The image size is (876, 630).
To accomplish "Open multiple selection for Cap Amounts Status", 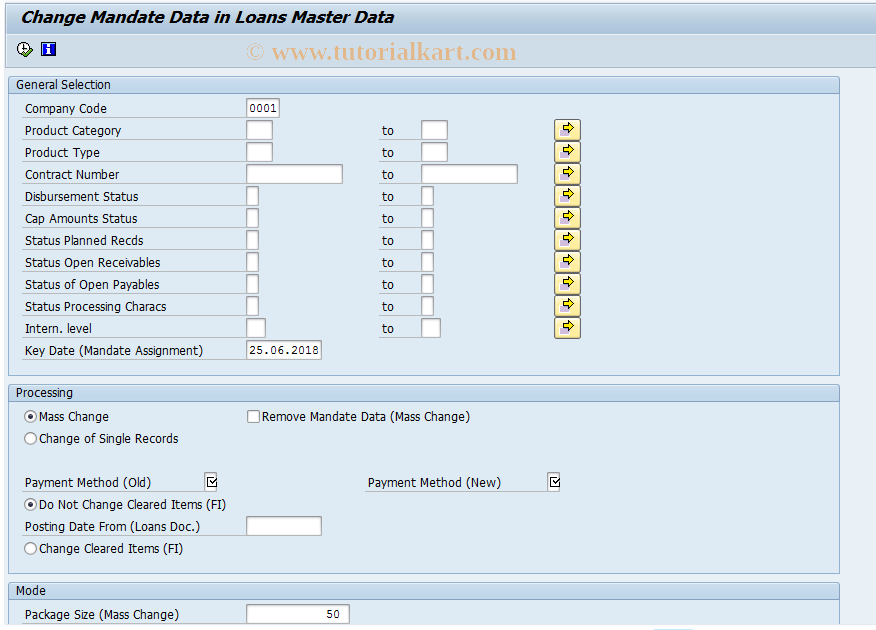I will pyautogui.click(x=567, y=217).
